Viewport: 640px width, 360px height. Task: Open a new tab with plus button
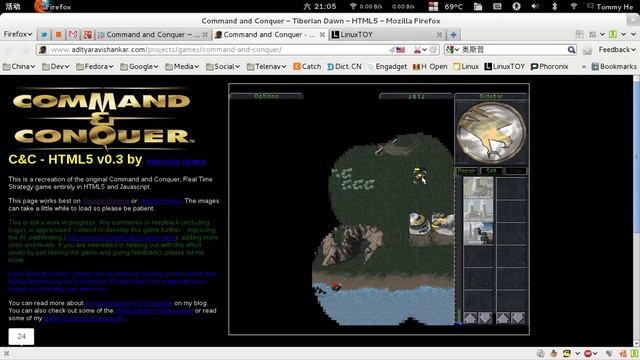(453, 35)
